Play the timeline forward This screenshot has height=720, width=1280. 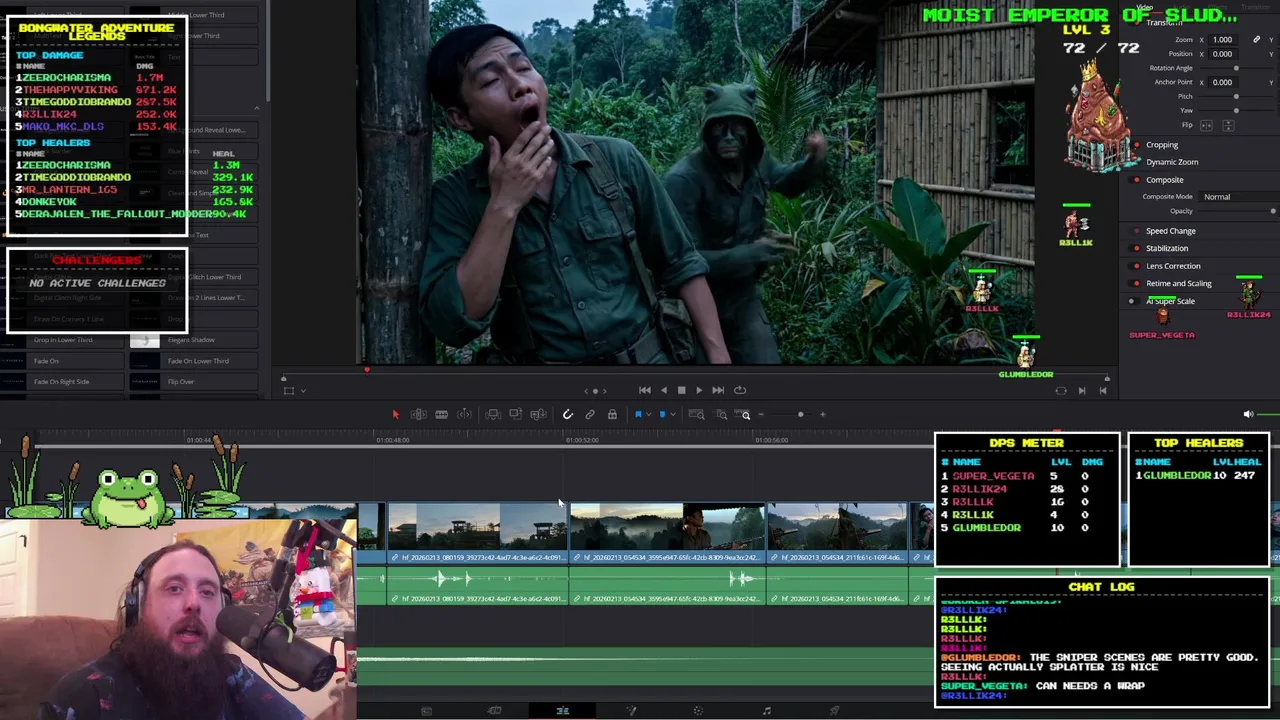pos(699,390)
